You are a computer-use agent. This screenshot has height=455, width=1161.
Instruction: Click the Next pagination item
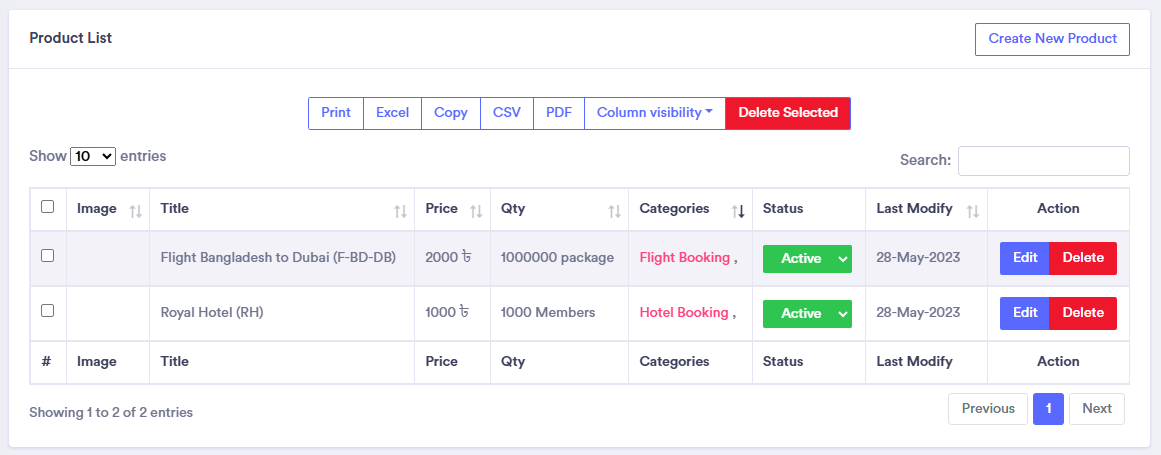coord(1096,409)
